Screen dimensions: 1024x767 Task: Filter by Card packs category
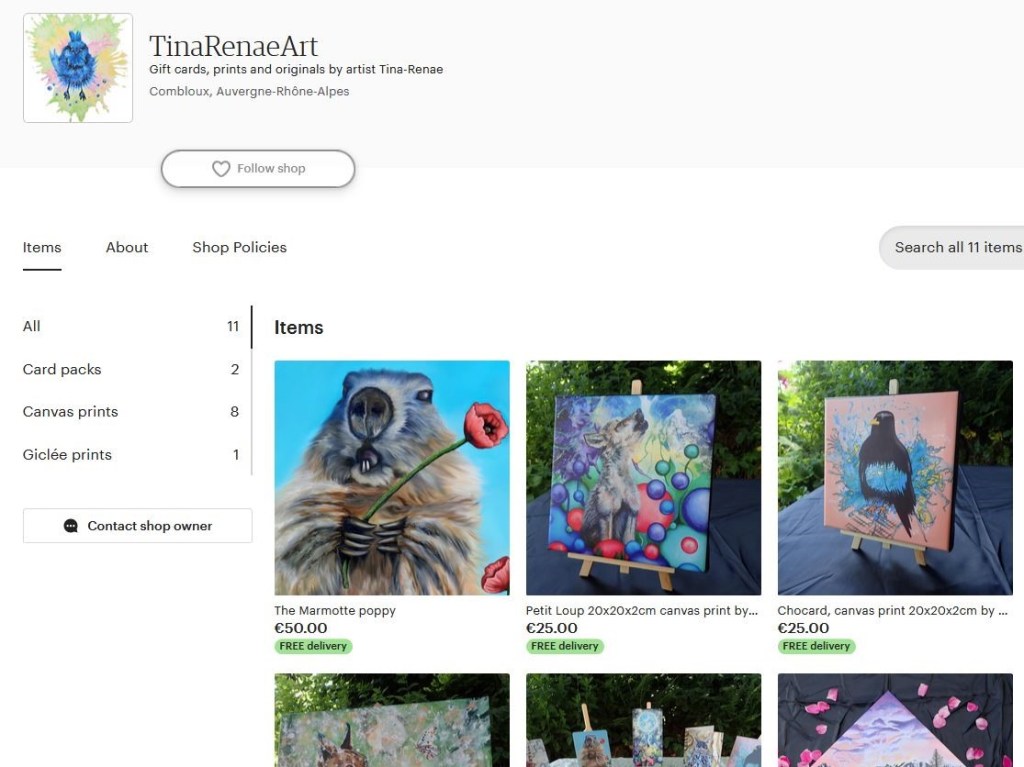pyautogui.click(x=131, y=369)
